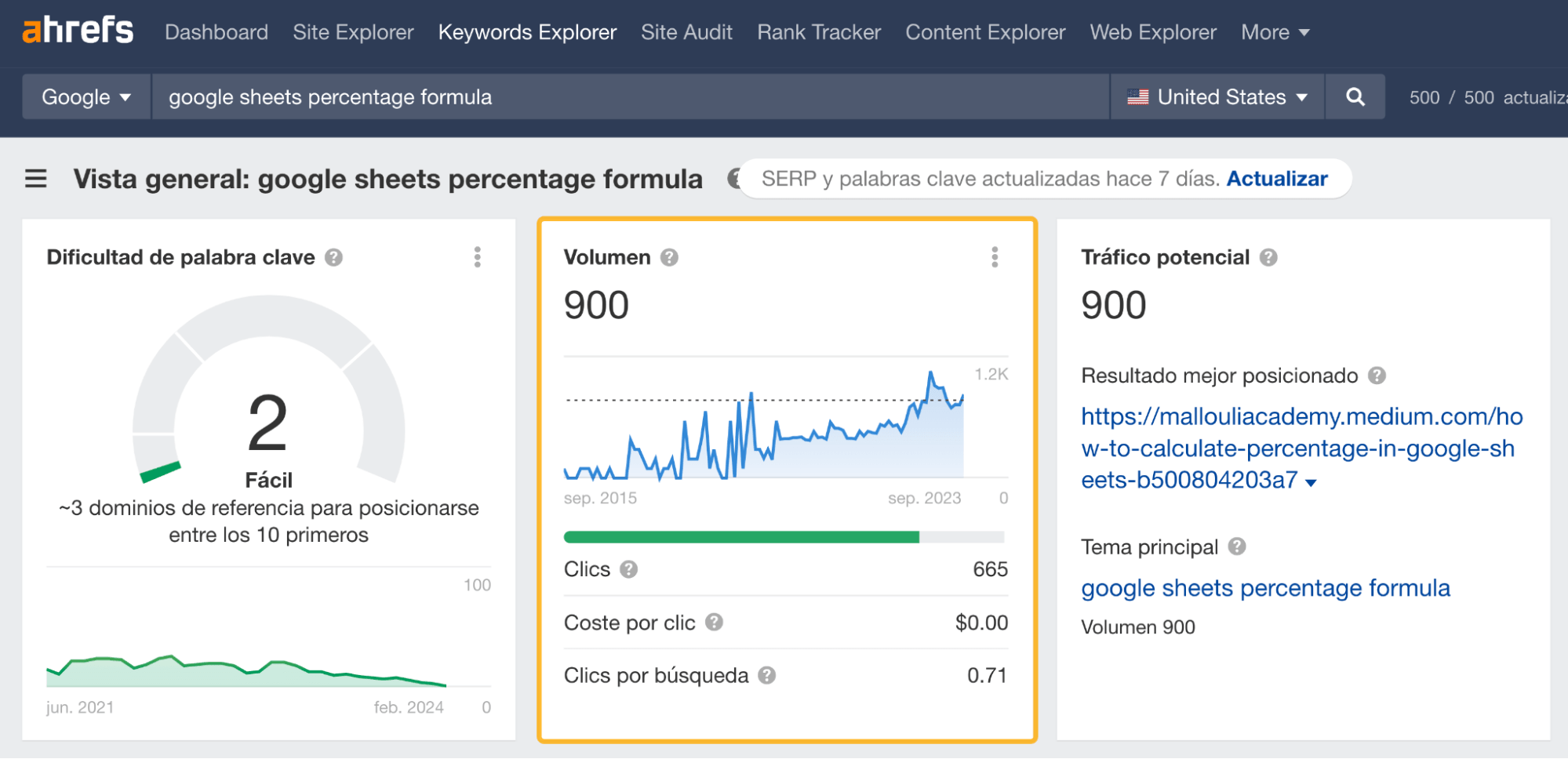The height and width of the screenshot is (759, 1568).
Task: Click the green Clics progress bar
Action: (741, 537)
